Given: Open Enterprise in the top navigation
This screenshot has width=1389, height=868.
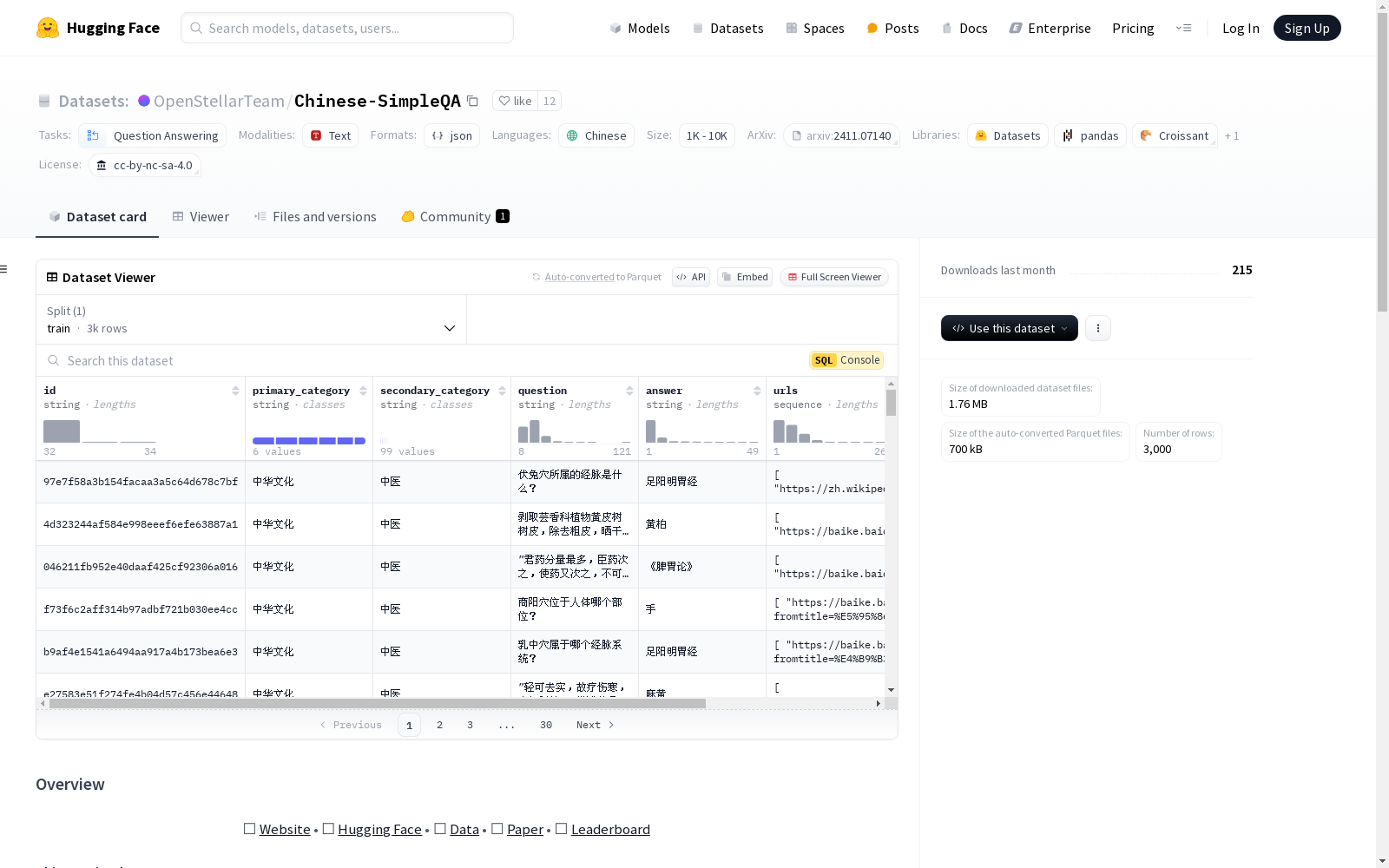Looking at the screenshot, I should 1050,28.
